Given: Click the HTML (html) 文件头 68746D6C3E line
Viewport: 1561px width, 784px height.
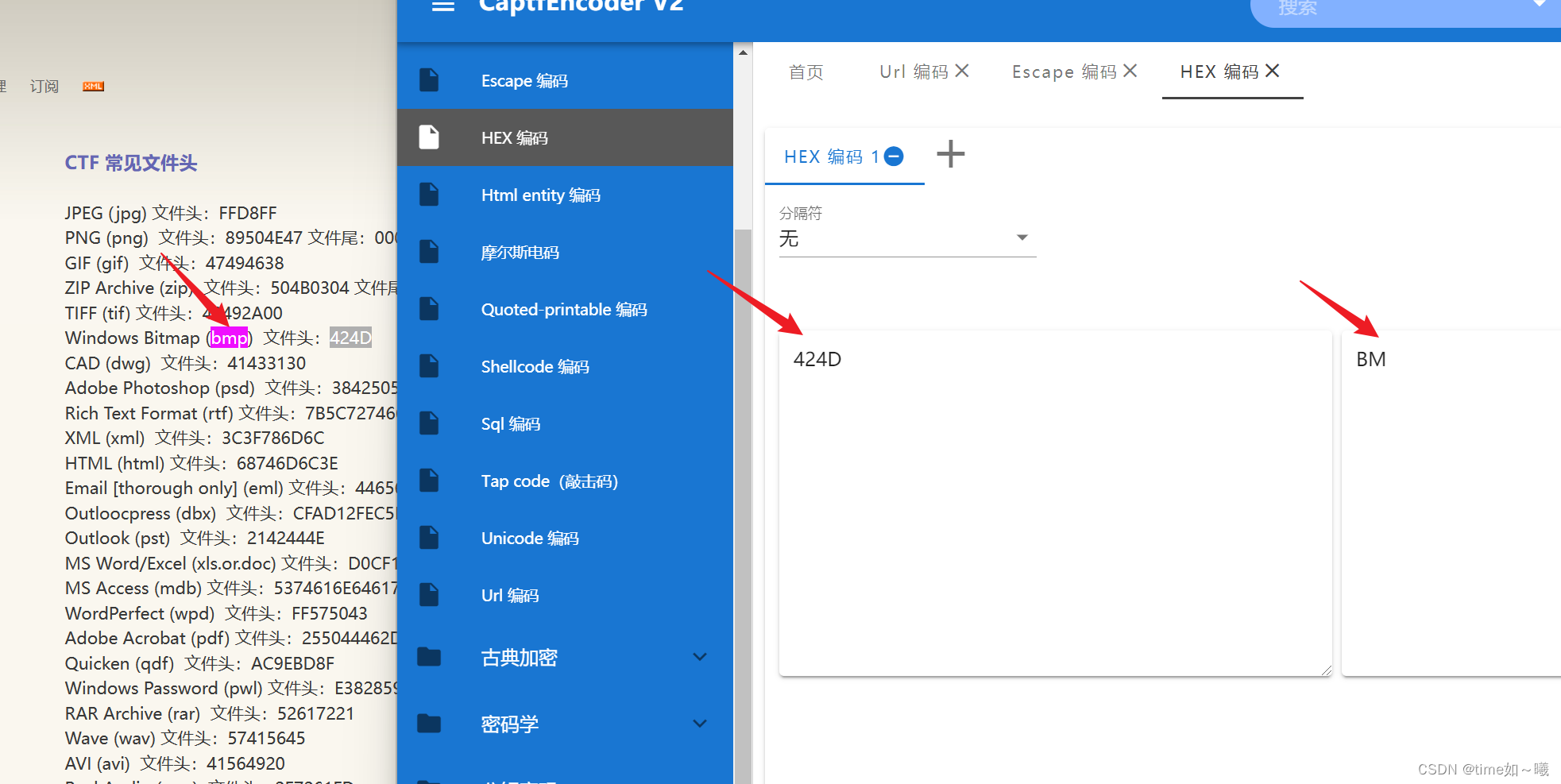Looking at the screenshot, I should pos(202,463).
